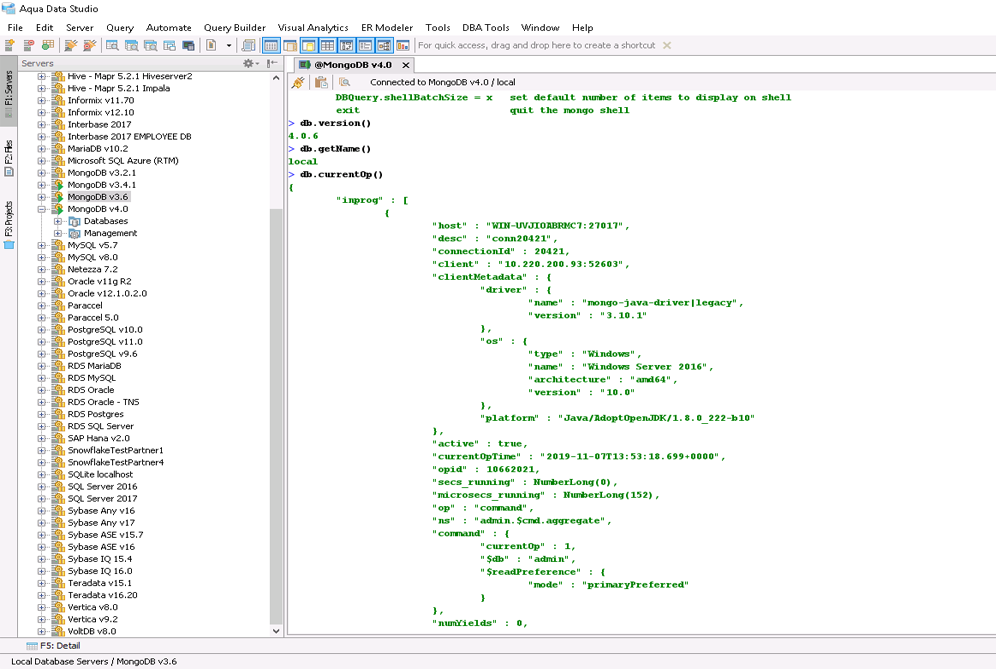Click the first toolbar icon for new server
996x669 pixels.
pos(10,45)
